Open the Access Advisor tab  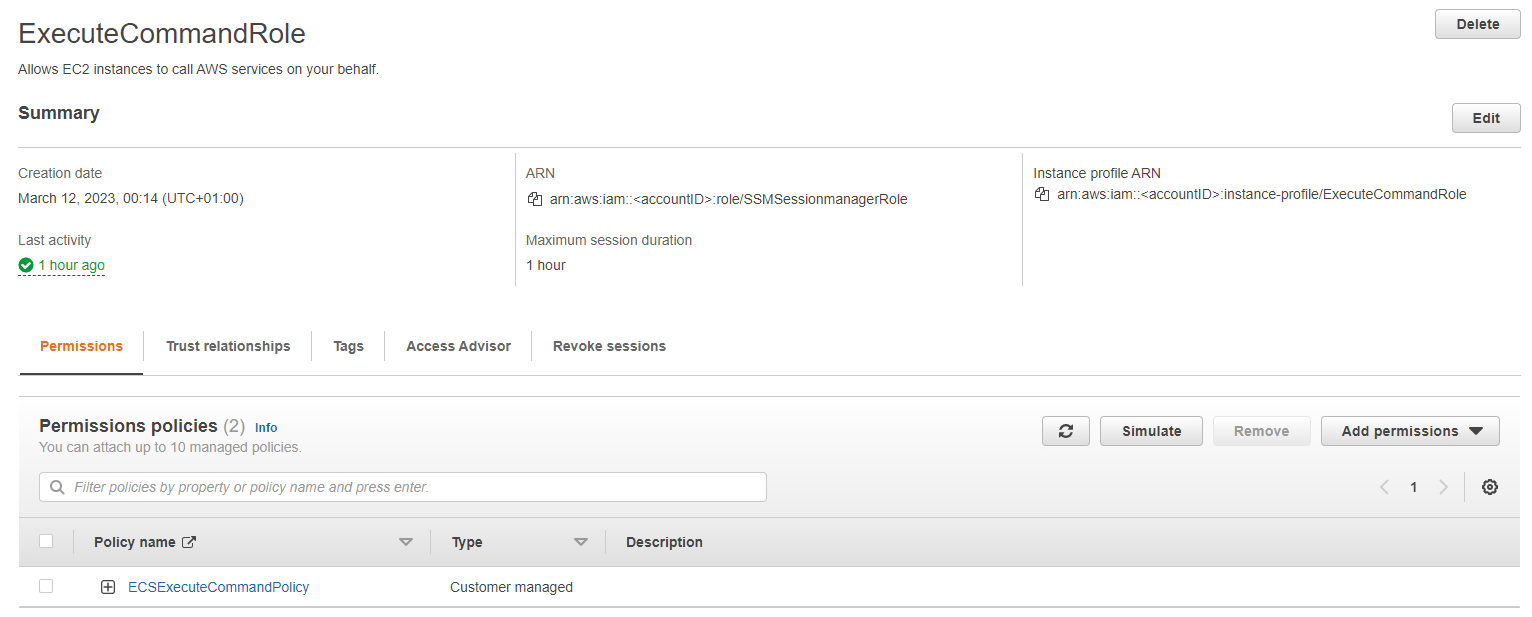pyautogui.click(x=458, y=346)
